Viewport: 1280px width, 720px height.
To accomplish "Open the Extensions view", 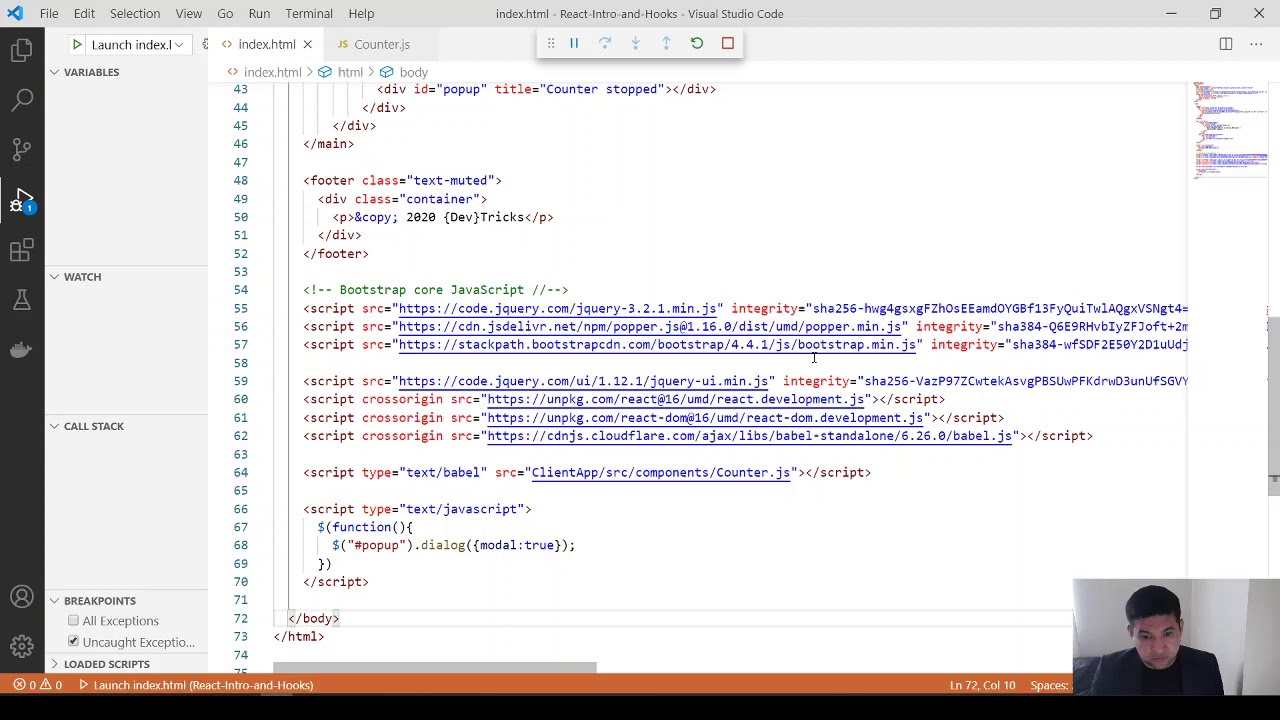I will coord(22,250).
